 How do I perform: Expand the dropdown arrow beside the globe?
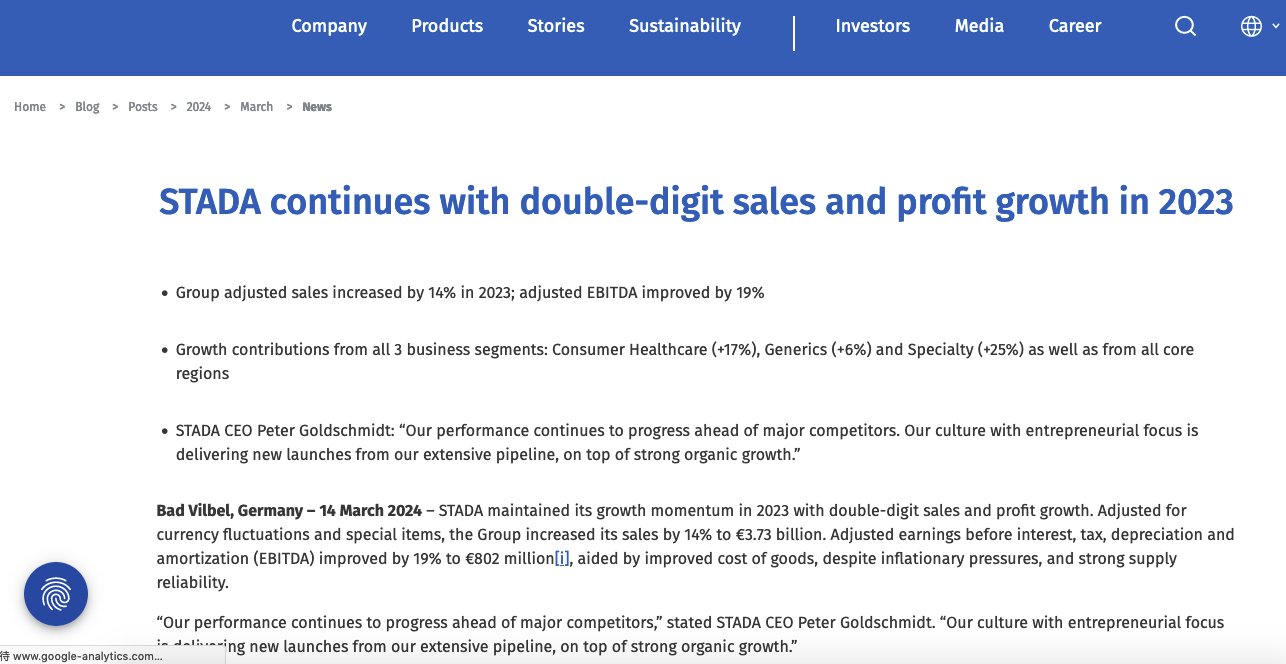(1275, 27)
